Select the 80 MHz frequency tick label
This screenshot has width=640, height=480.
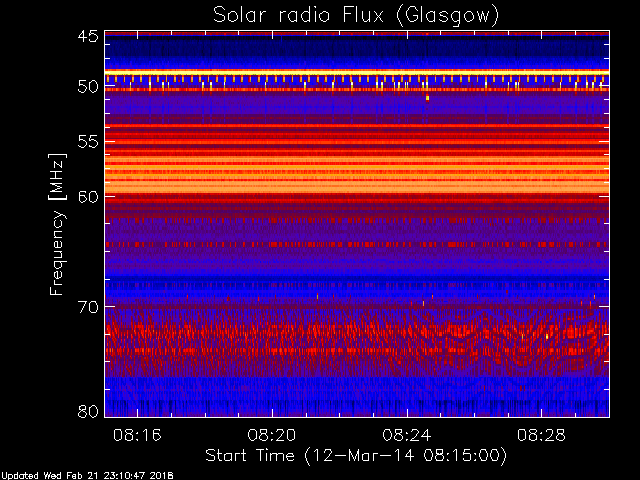click(x=87, y=411)
